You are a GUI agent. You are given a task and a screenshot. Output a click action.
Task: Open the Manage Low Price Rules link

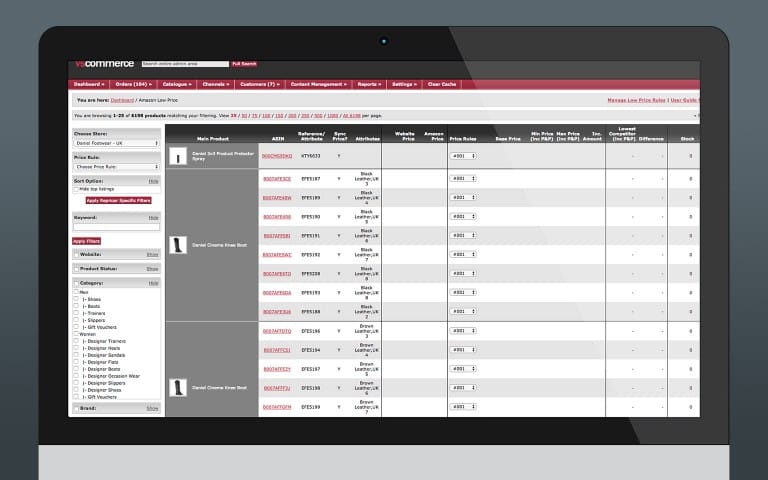[x=636, y=100]
